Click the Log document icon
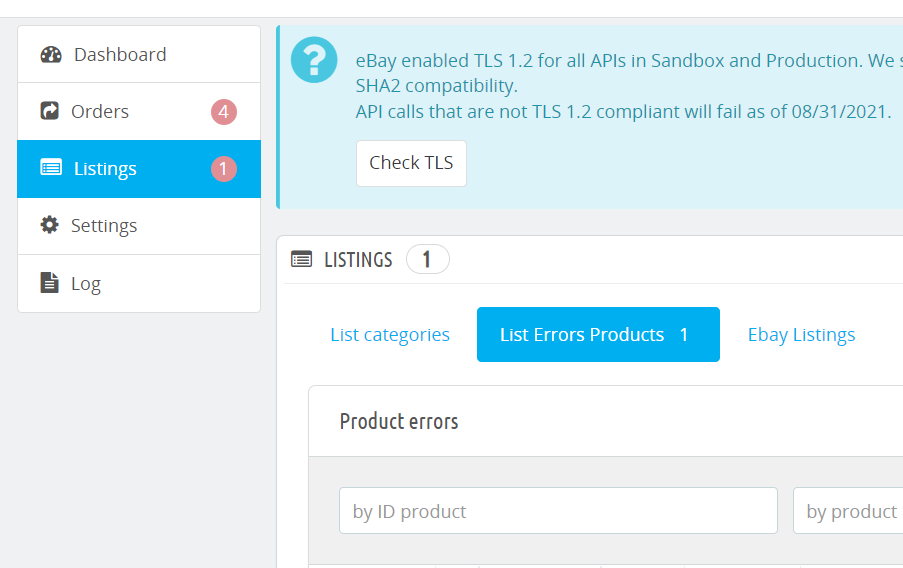 (x=49, y=283)
